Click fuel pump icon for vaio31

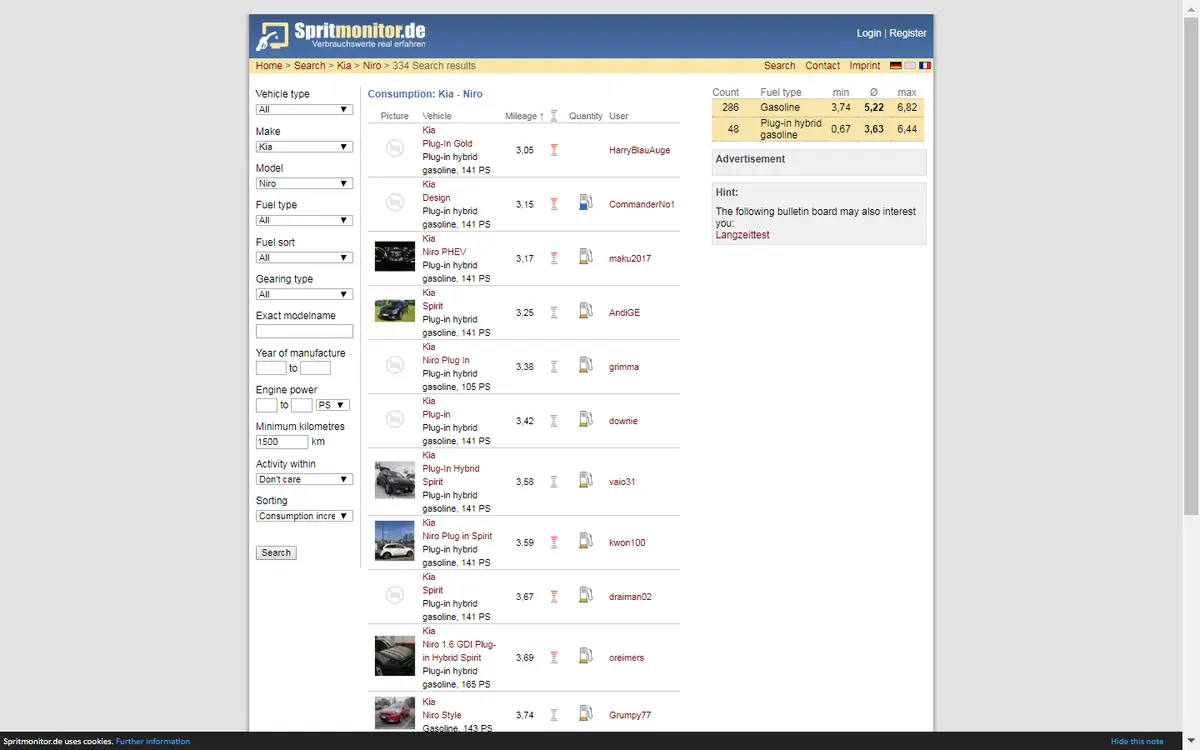586,480
